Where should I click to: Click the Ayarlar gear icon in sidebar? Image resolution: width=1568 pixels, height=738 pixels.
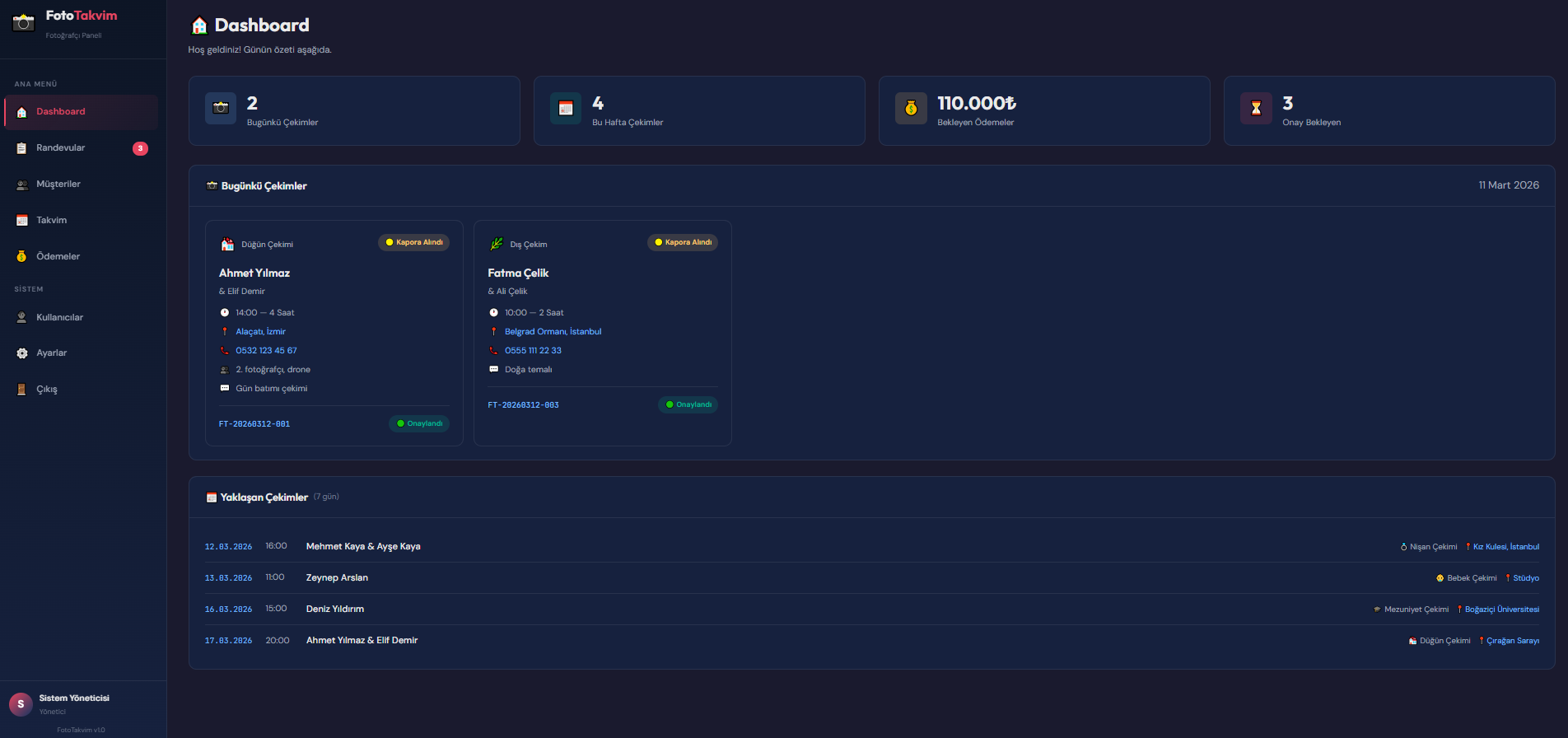pyautogui.click(x=22, y=353)
